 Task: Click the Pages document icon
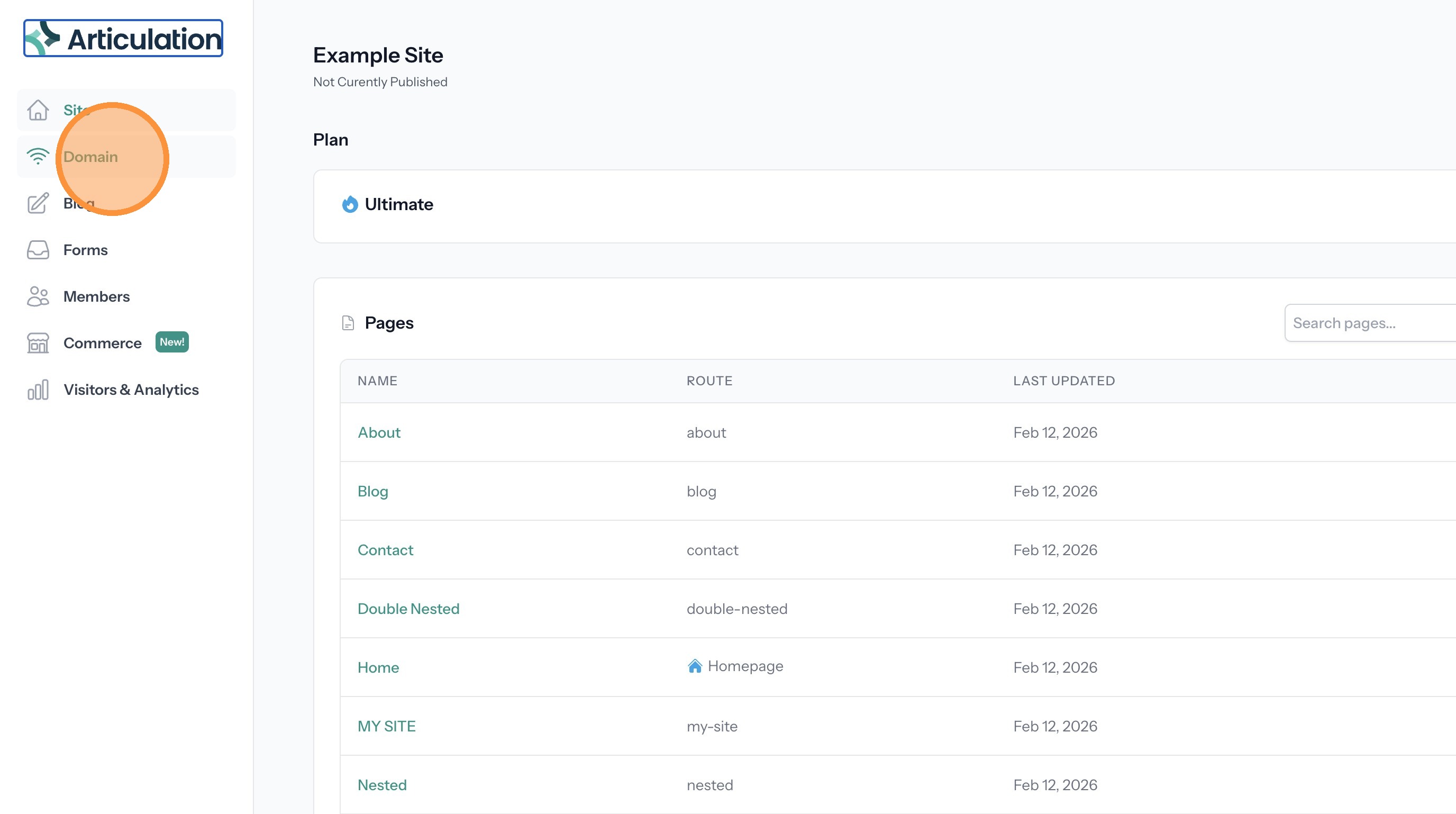click(x=348, y=323)
